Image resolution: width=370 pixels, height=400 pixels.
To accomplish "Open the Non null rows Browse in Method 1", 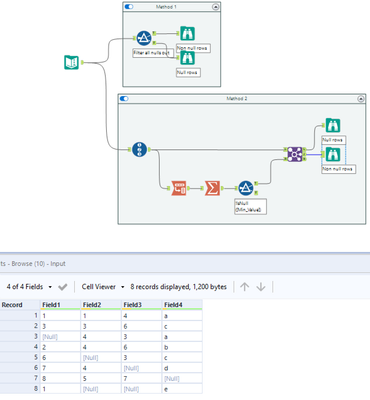I will [x=187, y=33].
